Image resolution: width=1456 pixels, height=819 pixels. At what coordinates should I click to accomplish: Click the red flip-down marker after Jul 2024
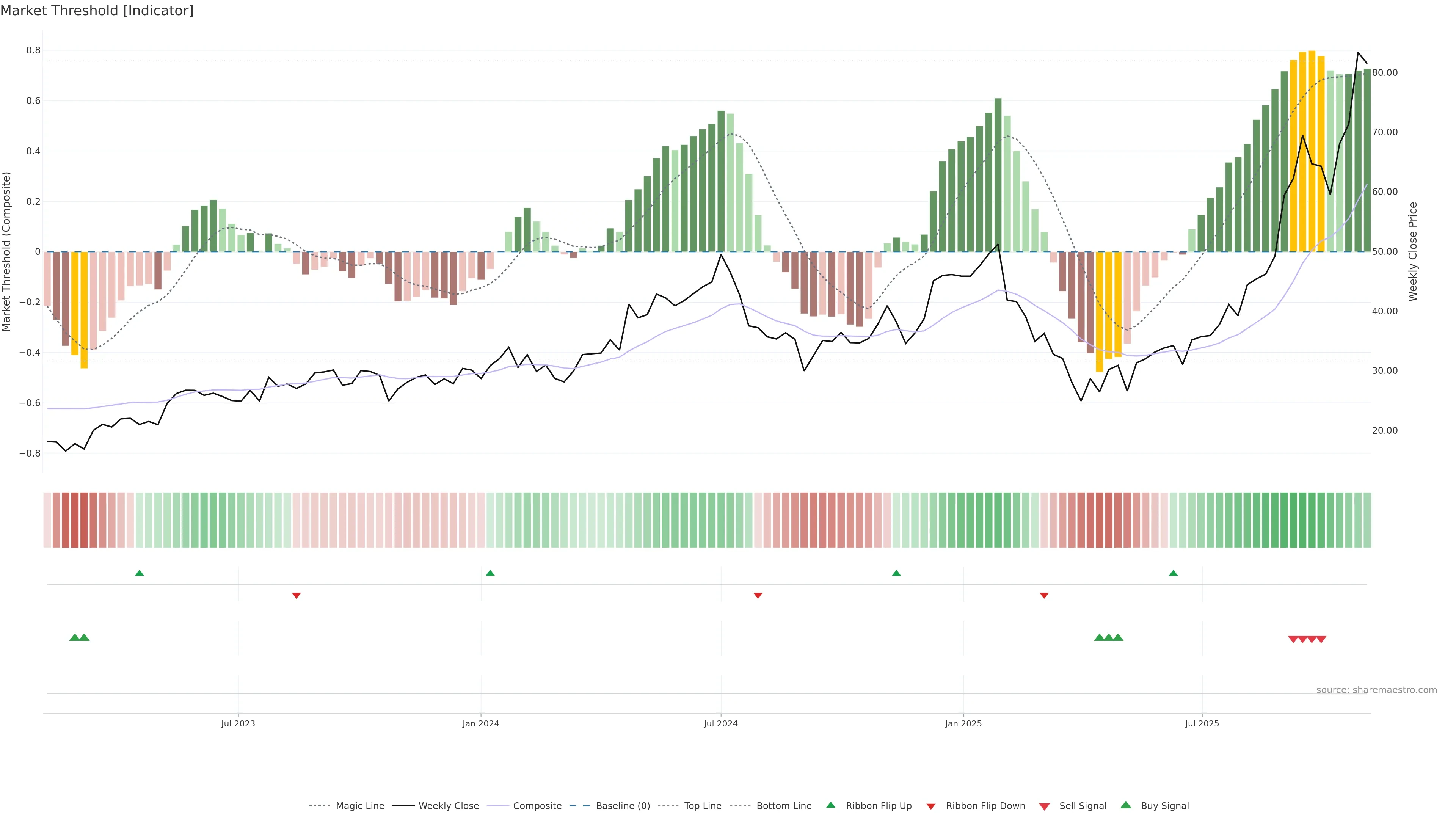758,595
